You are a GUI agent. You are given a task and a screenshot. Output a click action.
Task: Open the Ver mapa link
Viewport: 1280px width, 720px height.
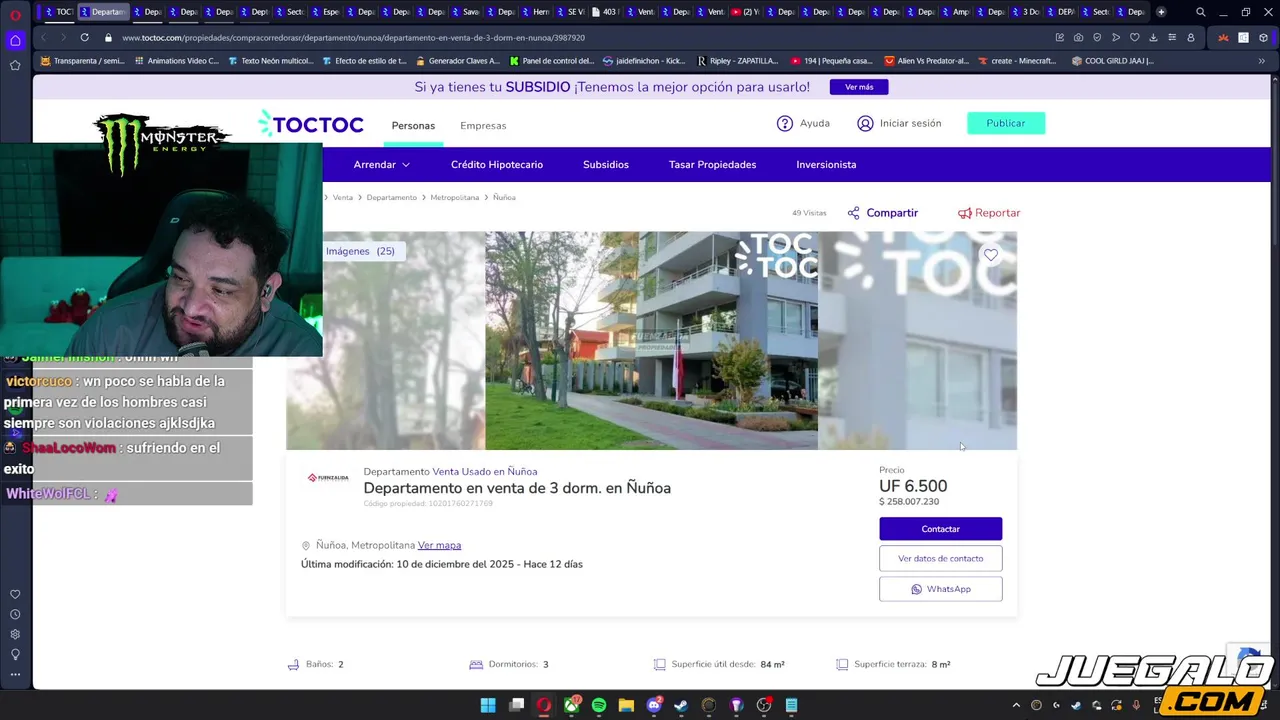(439, 546)
